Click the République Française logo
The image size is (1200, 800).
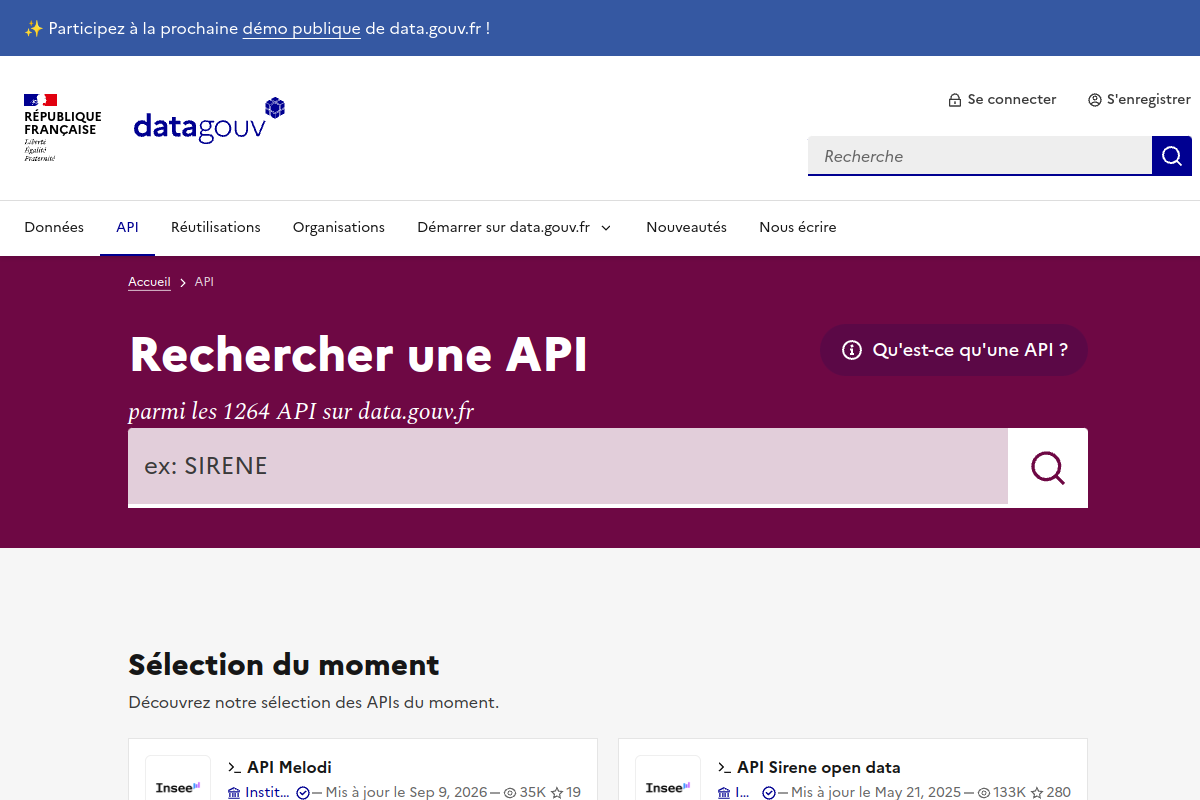click(62, 128)
